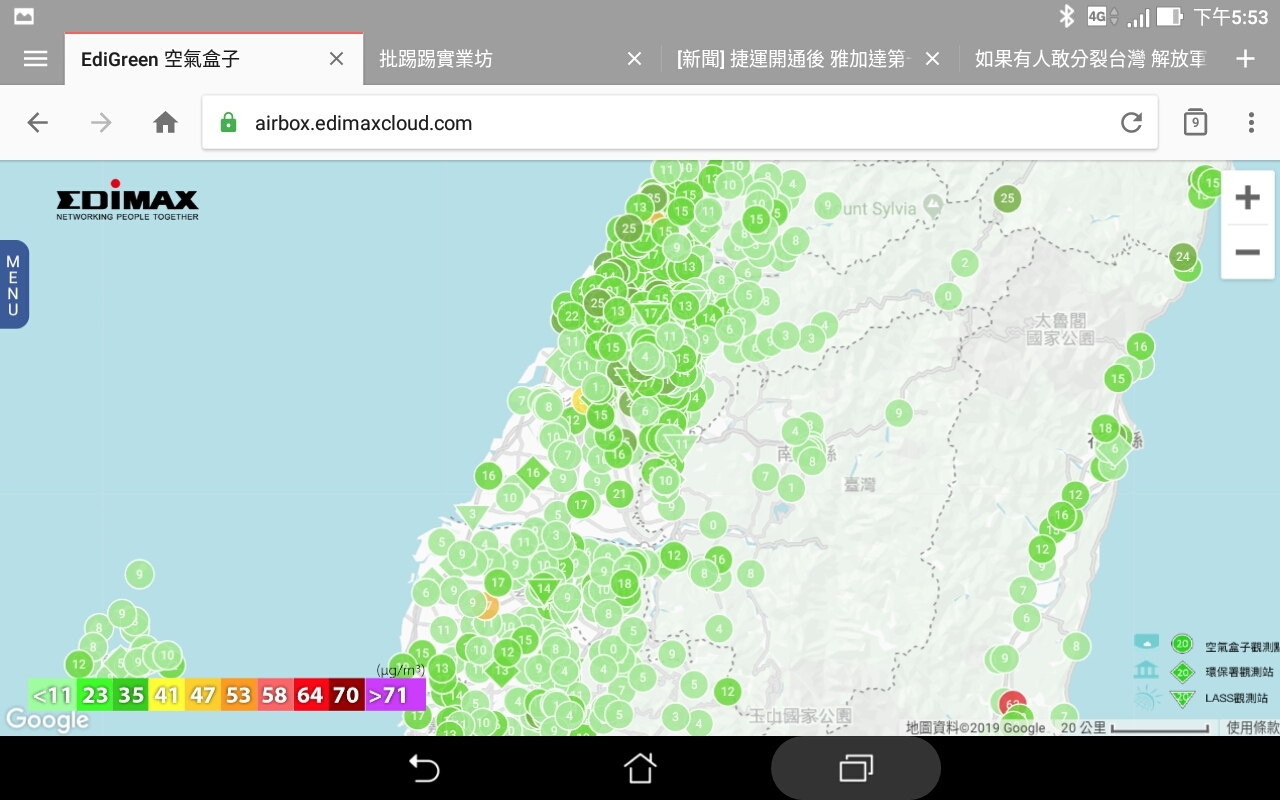
Task: Click the 58 salmon legend swatch
Action: coord(275,695)
